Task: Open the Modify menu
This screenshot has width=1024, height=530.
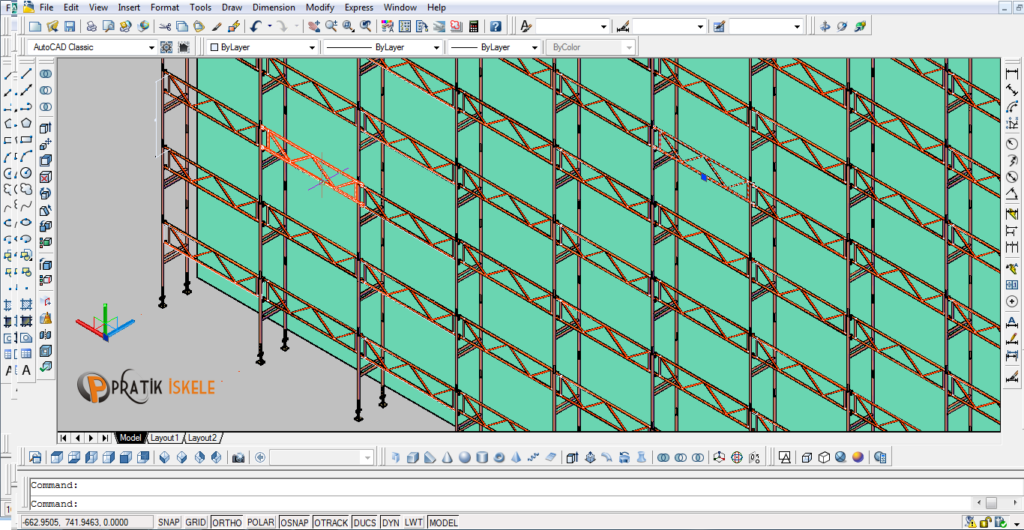Action: (319, 8)
